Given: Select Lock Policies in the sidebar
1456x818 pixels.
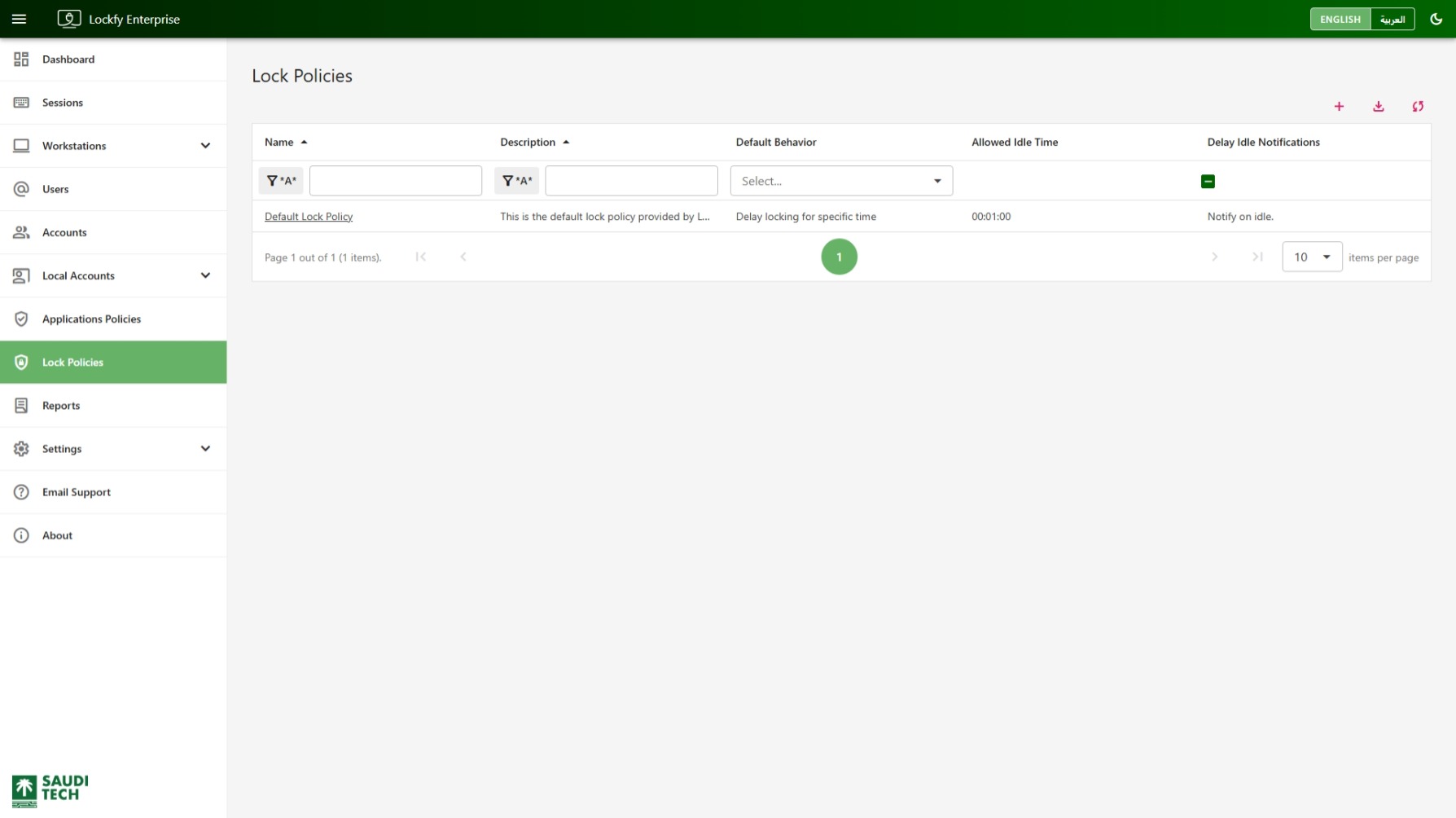Looking at the screenshot, I should pos(113,363).
